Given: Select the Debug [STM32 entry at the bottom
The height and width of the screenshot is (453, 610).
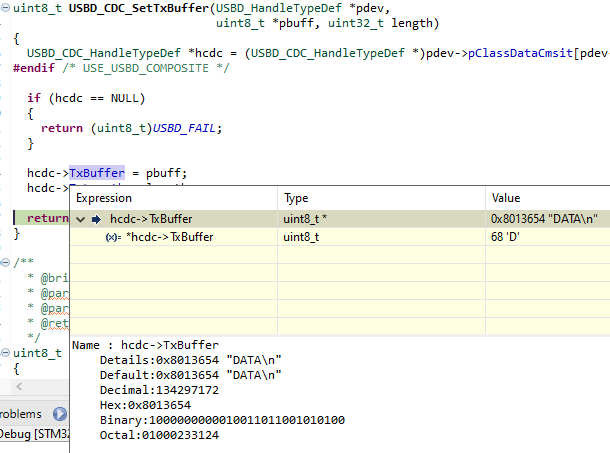Looking at the screenshot, I should 32,434.
